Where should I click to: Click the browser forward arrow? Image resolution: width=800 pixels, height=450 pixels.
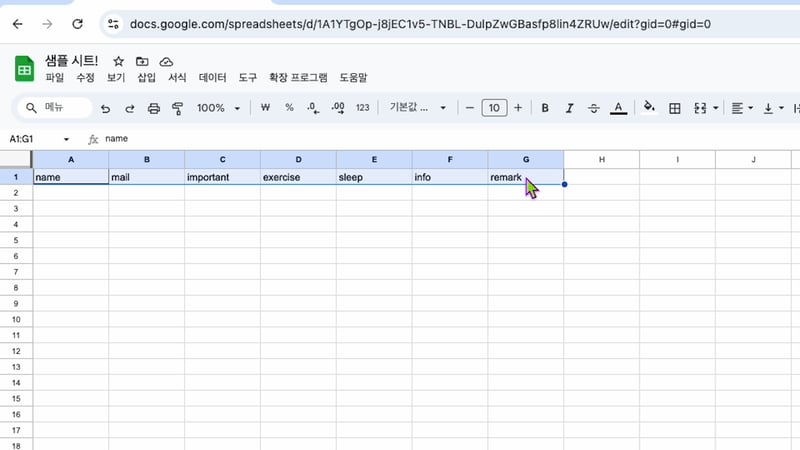pos(47,24)
